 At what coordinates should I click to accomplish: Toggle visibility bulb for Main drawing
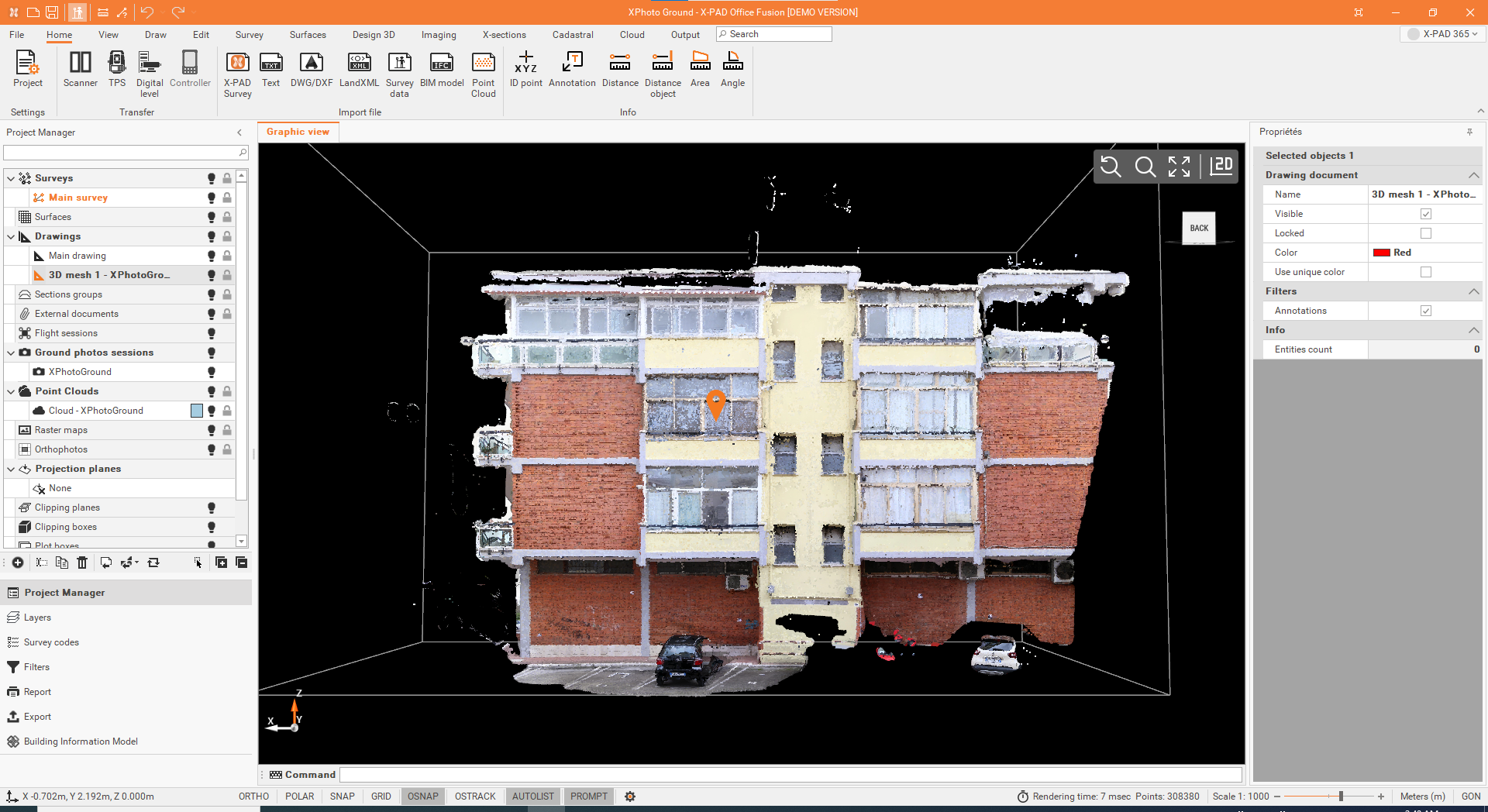click(211, 256)
